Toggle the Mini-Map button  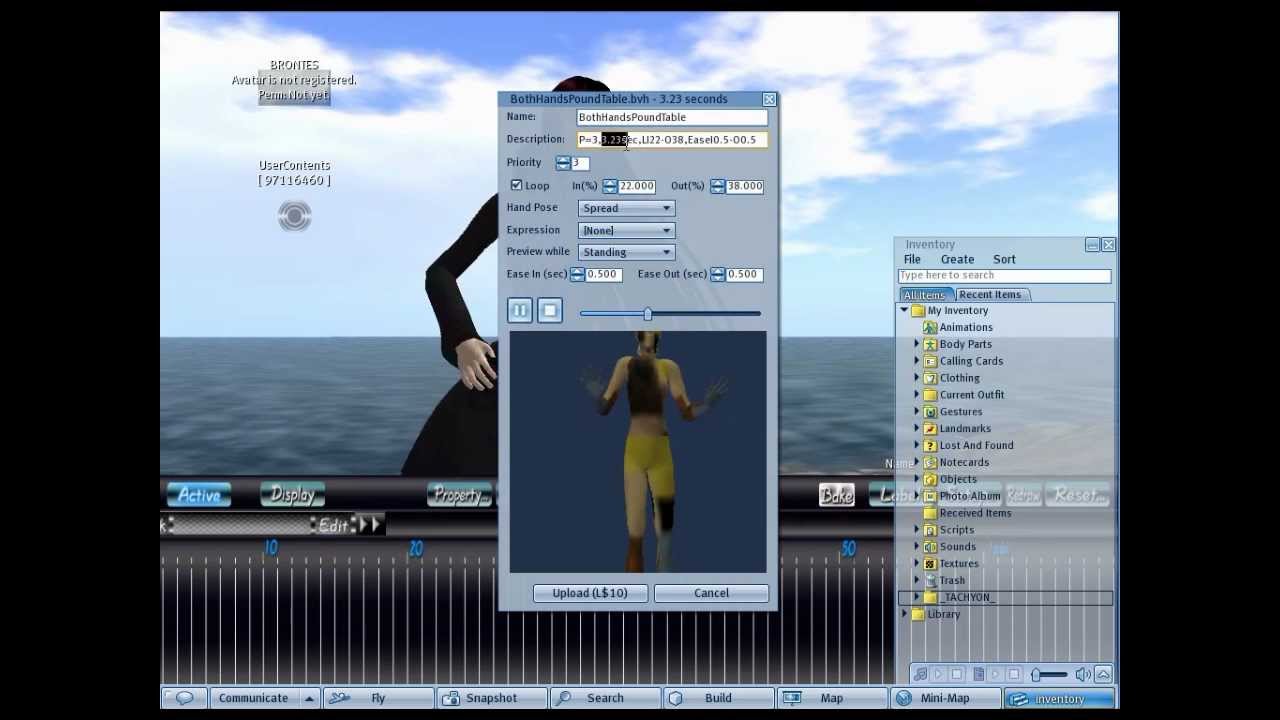tap(945, 698)
